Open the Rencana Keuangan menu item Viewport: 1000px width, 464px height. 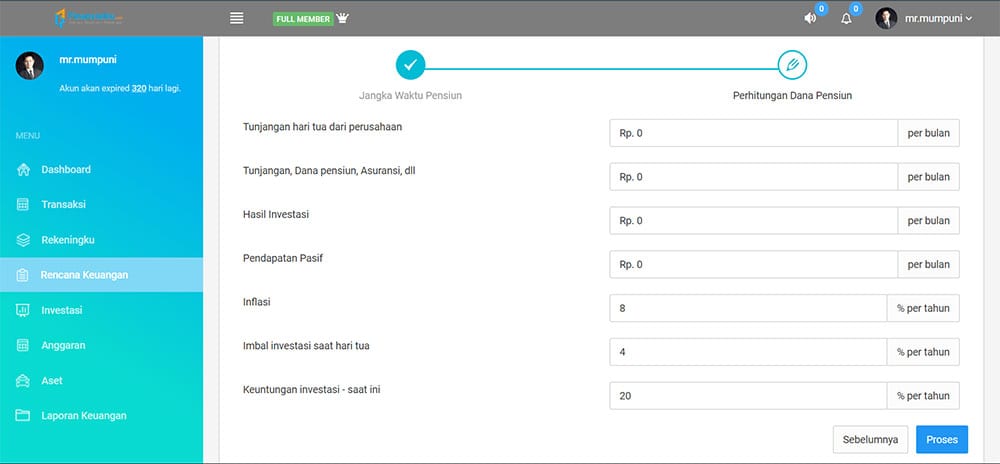[84, 275]
